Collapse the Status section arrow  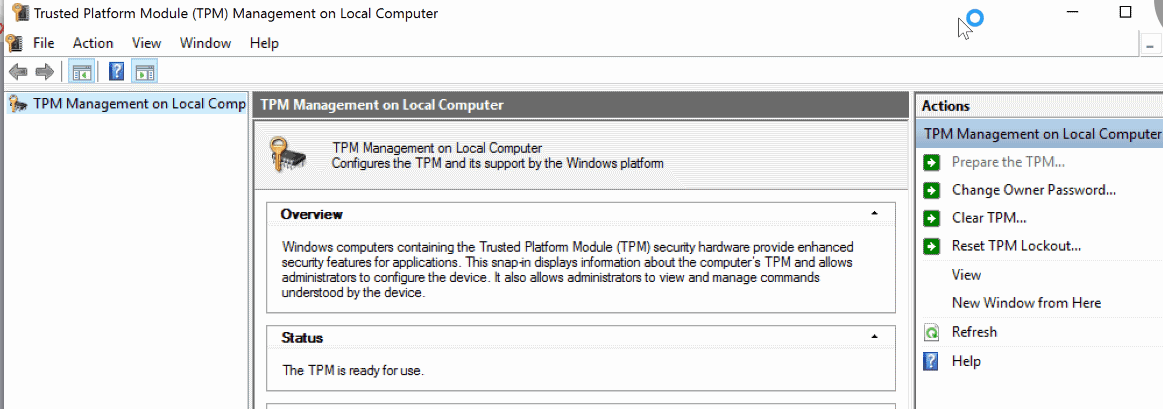click(874, 337)
